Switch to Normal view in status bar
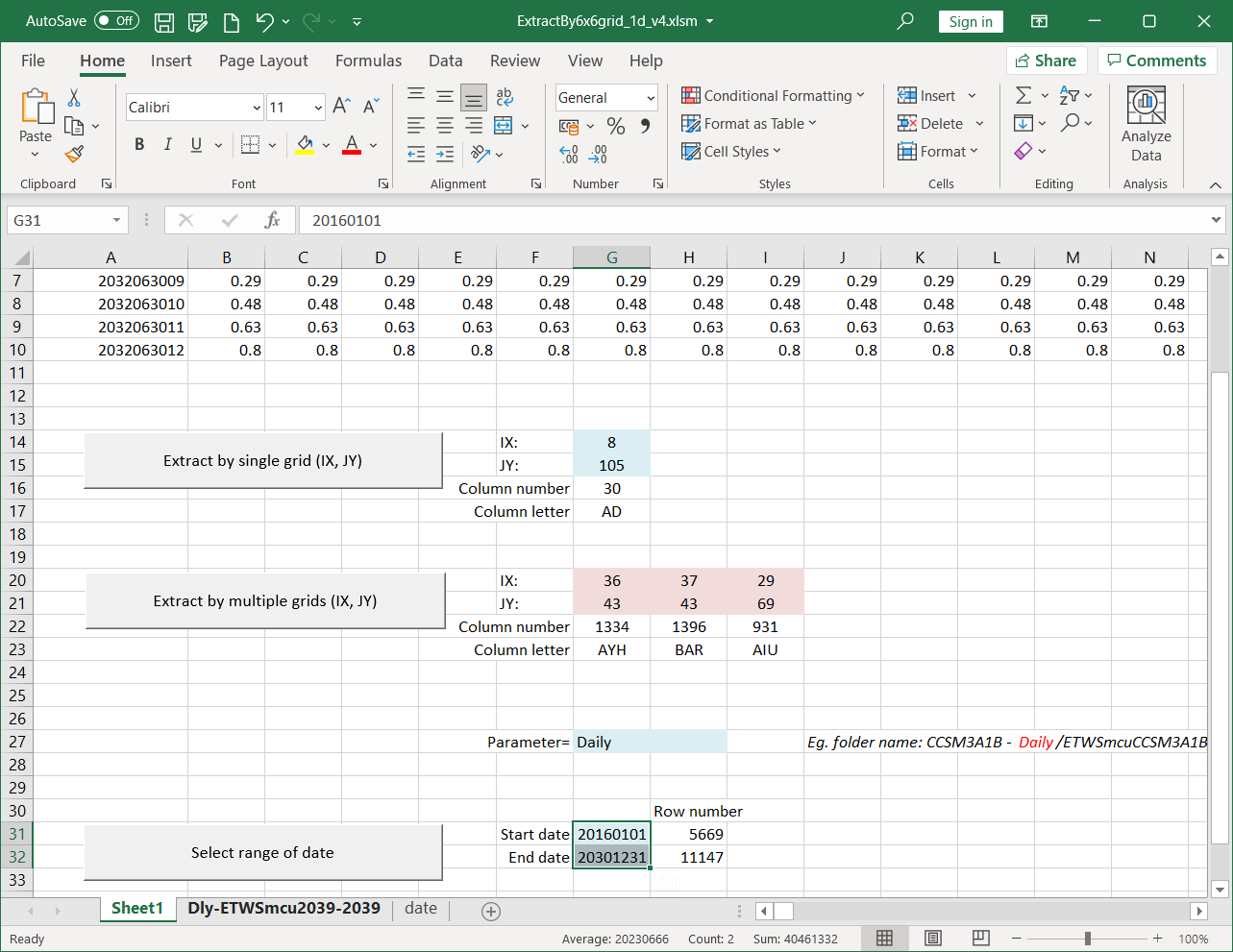This screenshot has width=1233, height=952. point(885,938)
